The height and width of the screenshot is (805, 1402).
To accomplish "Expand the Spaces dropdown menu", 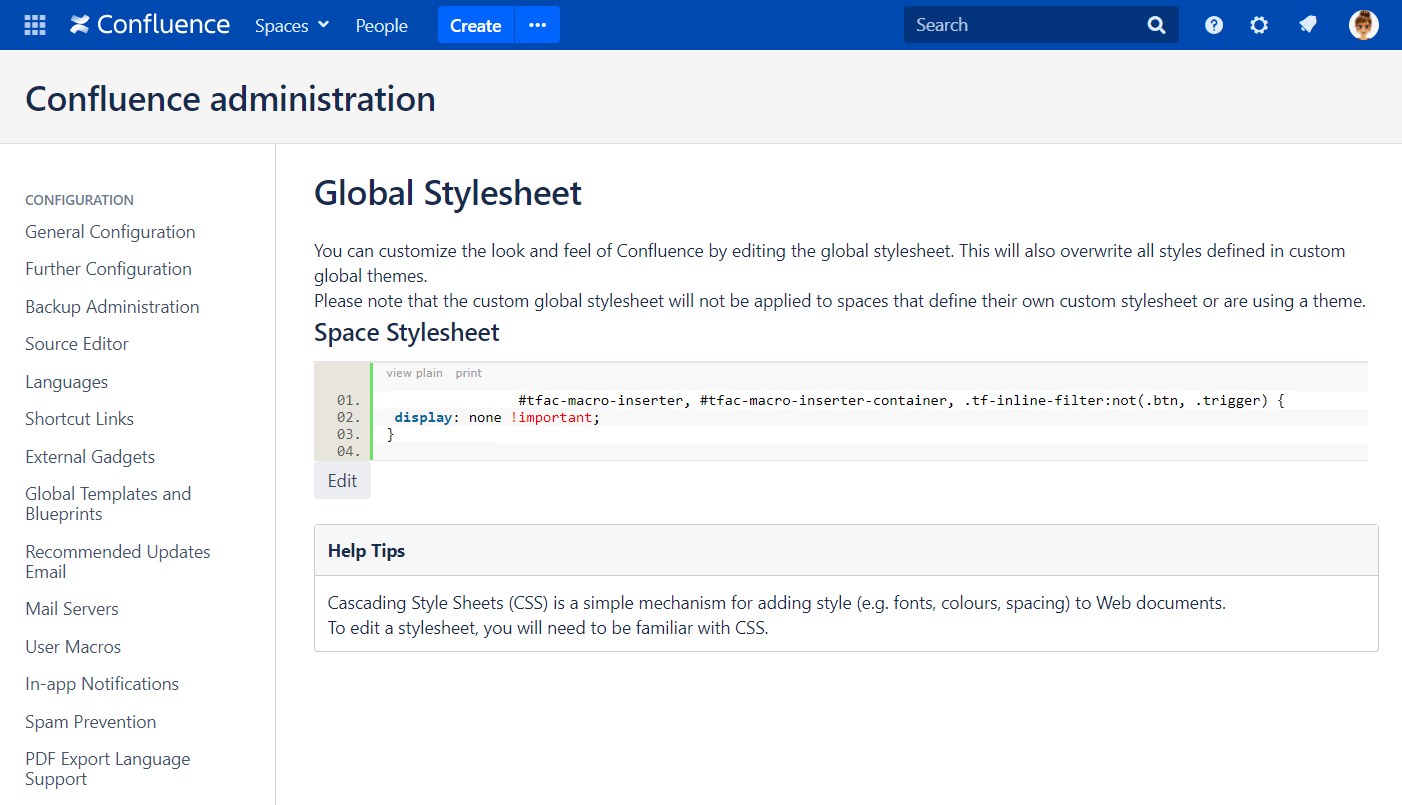I will [x=291, y=25].
